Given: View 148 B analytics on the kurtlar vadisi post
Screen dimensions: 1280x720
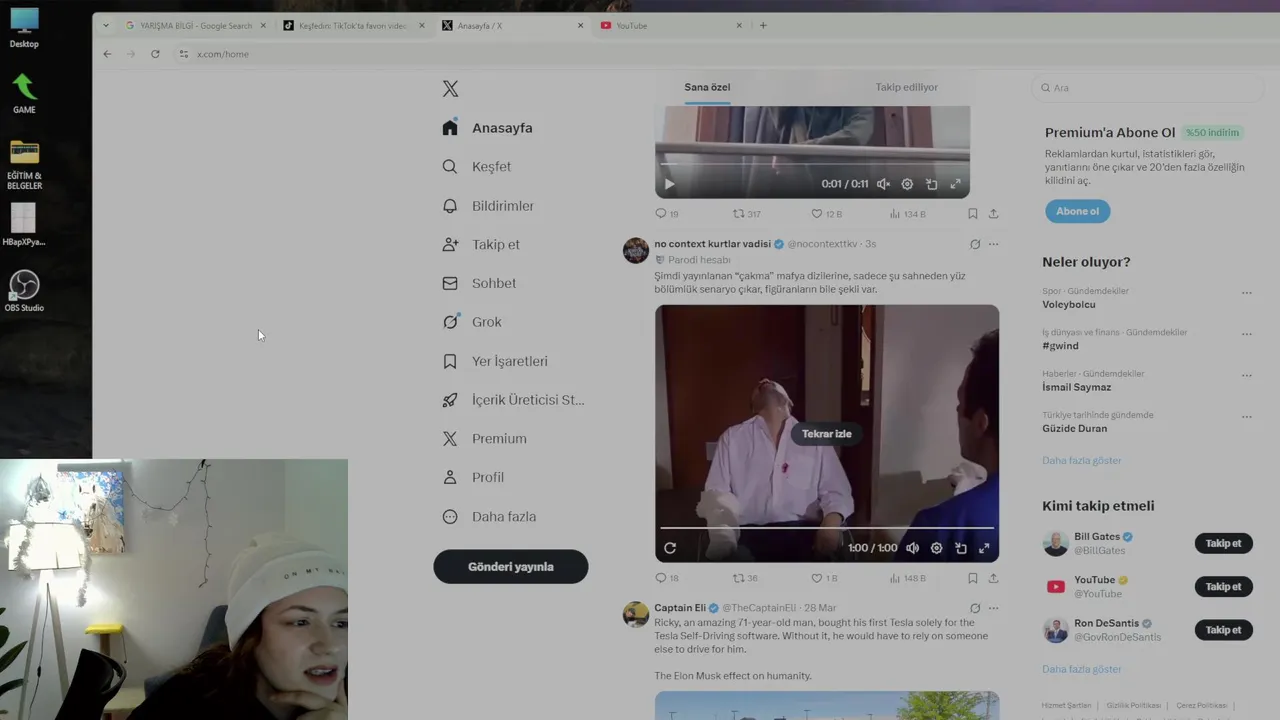Looking at the screenshot, I should pos(908,578).
